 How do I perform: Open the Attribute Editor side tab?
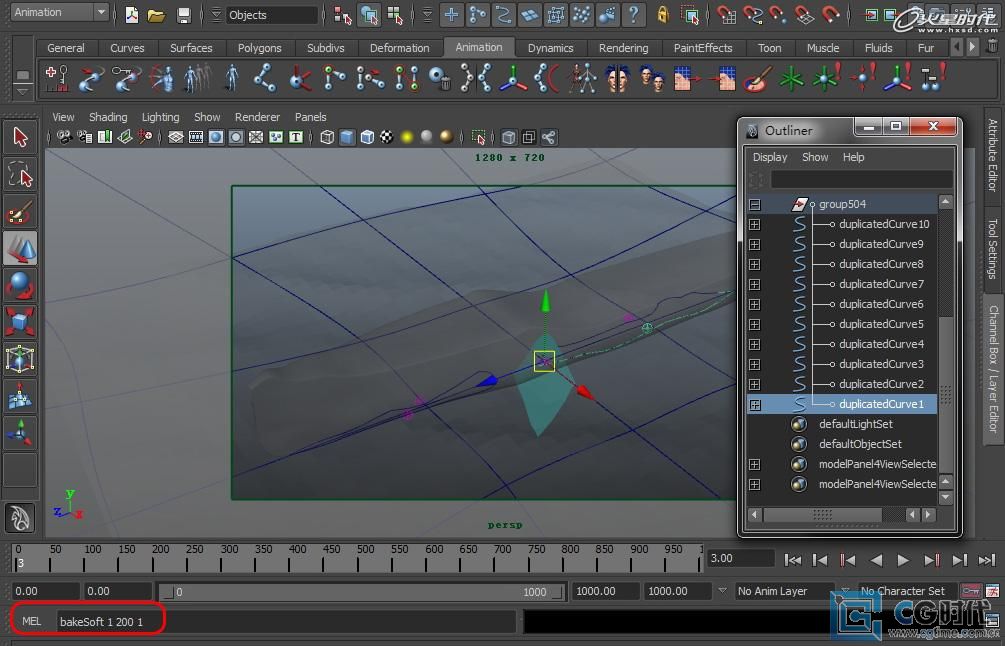(992, 155)
